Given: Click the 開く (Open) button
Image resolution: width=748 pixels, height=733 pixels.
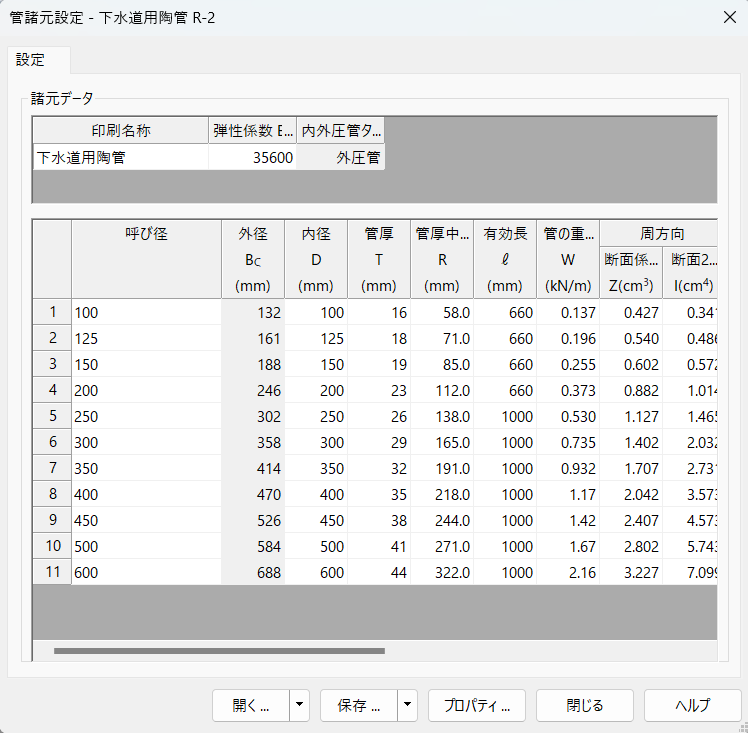Looking at the screenshot, I should click(x=251, y=705).
